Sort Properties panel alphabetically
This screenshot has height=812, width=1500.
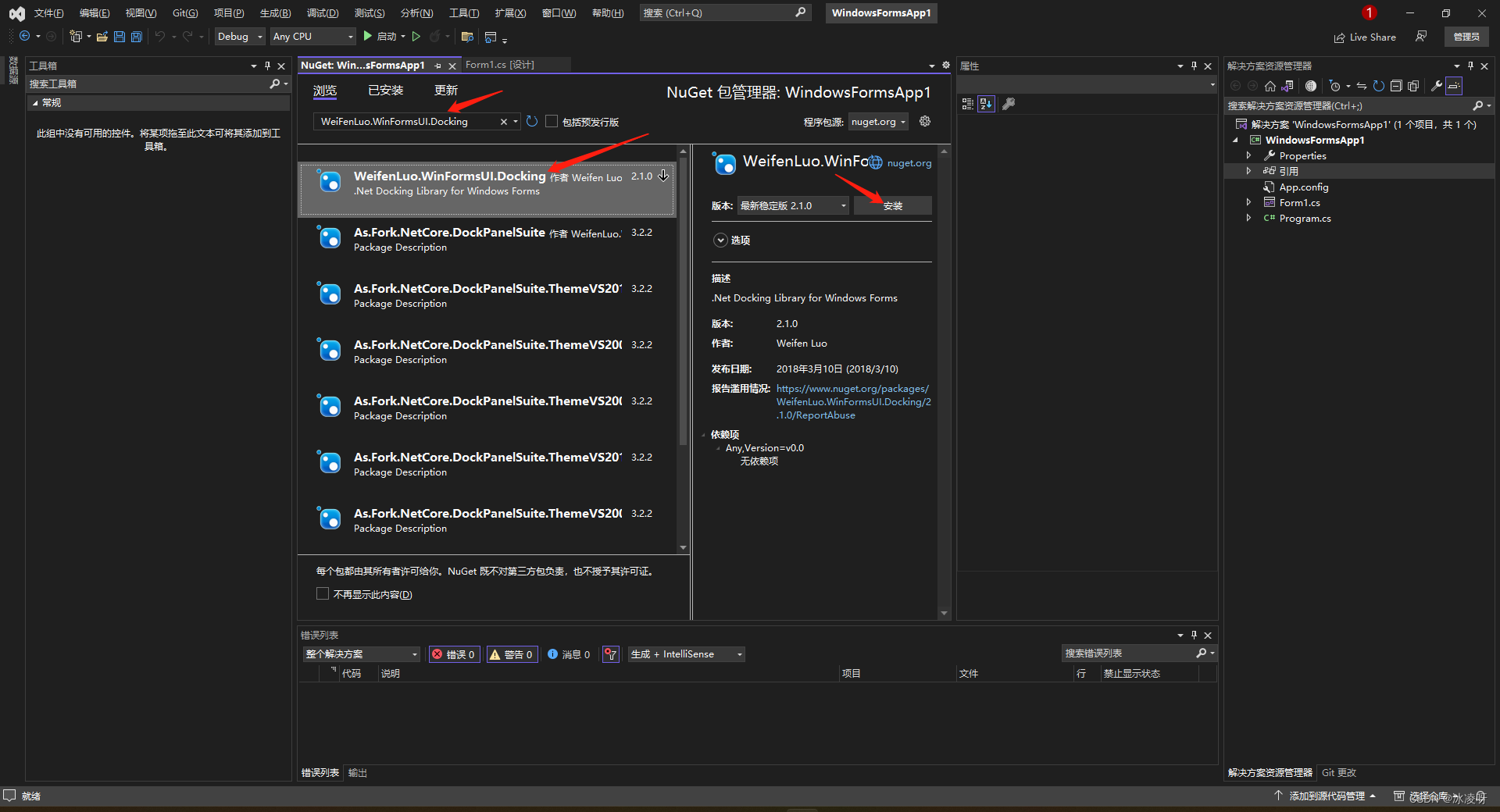[986, 104]
